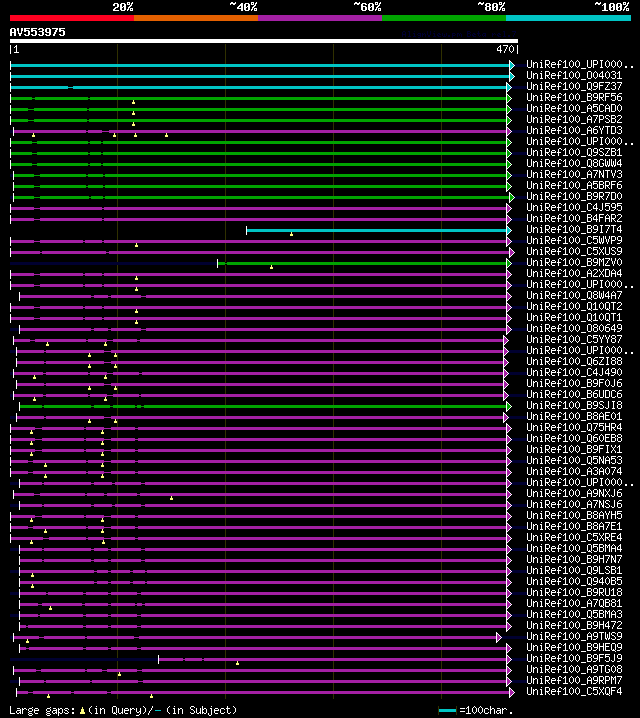Click the arrowhead ending the UniRef100_B9SJI8 alignment

click(x=509, y=407)
